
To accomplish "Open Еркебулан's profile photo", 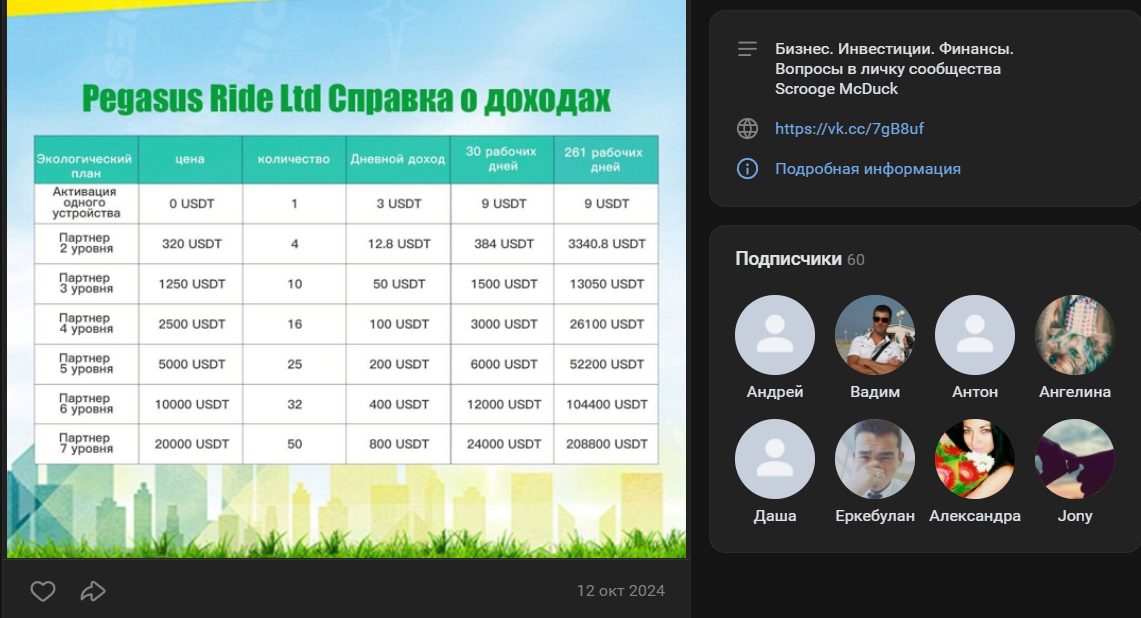I will pos(875,459).
